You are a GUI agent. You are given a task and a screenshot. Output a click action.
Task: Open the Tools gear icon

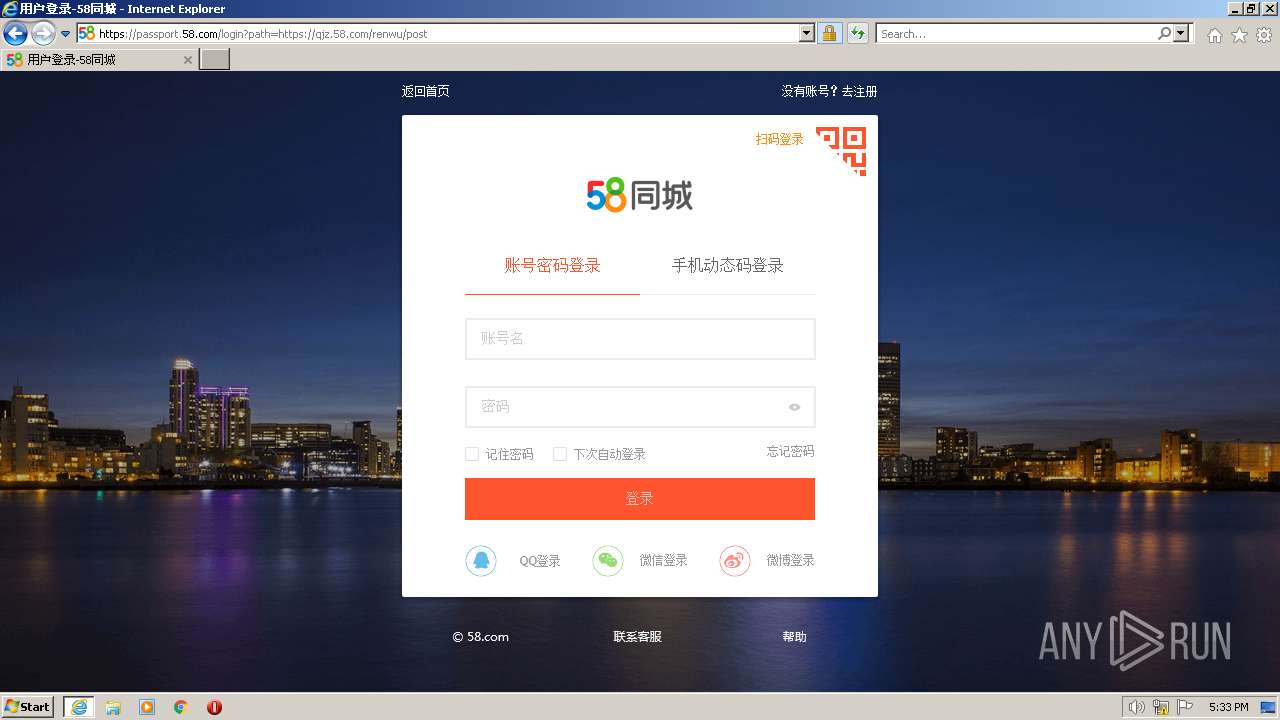1264,35
